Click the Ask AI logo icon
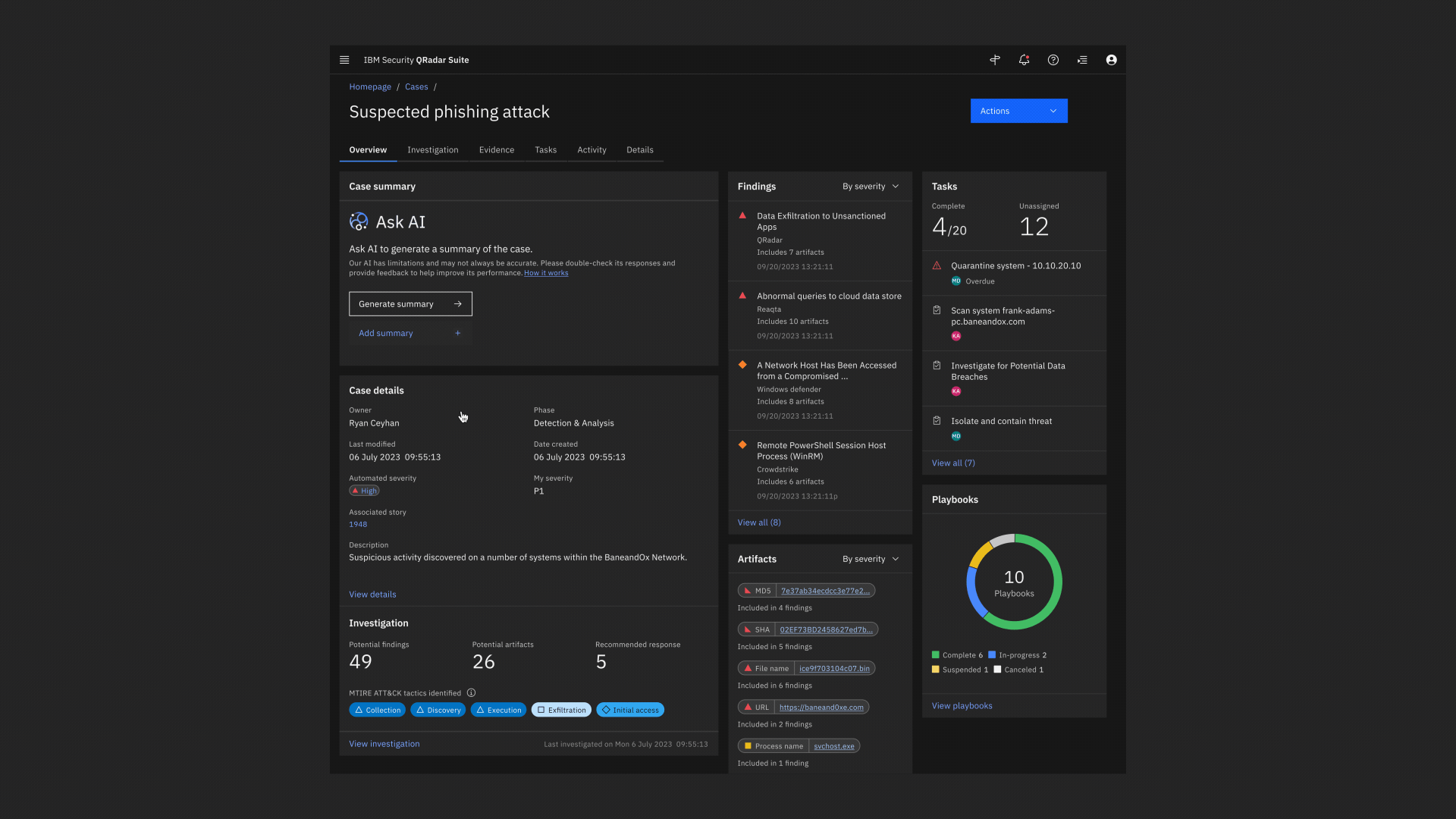The width and height of the screenshot is (1456, 819). tap(359, 221)
